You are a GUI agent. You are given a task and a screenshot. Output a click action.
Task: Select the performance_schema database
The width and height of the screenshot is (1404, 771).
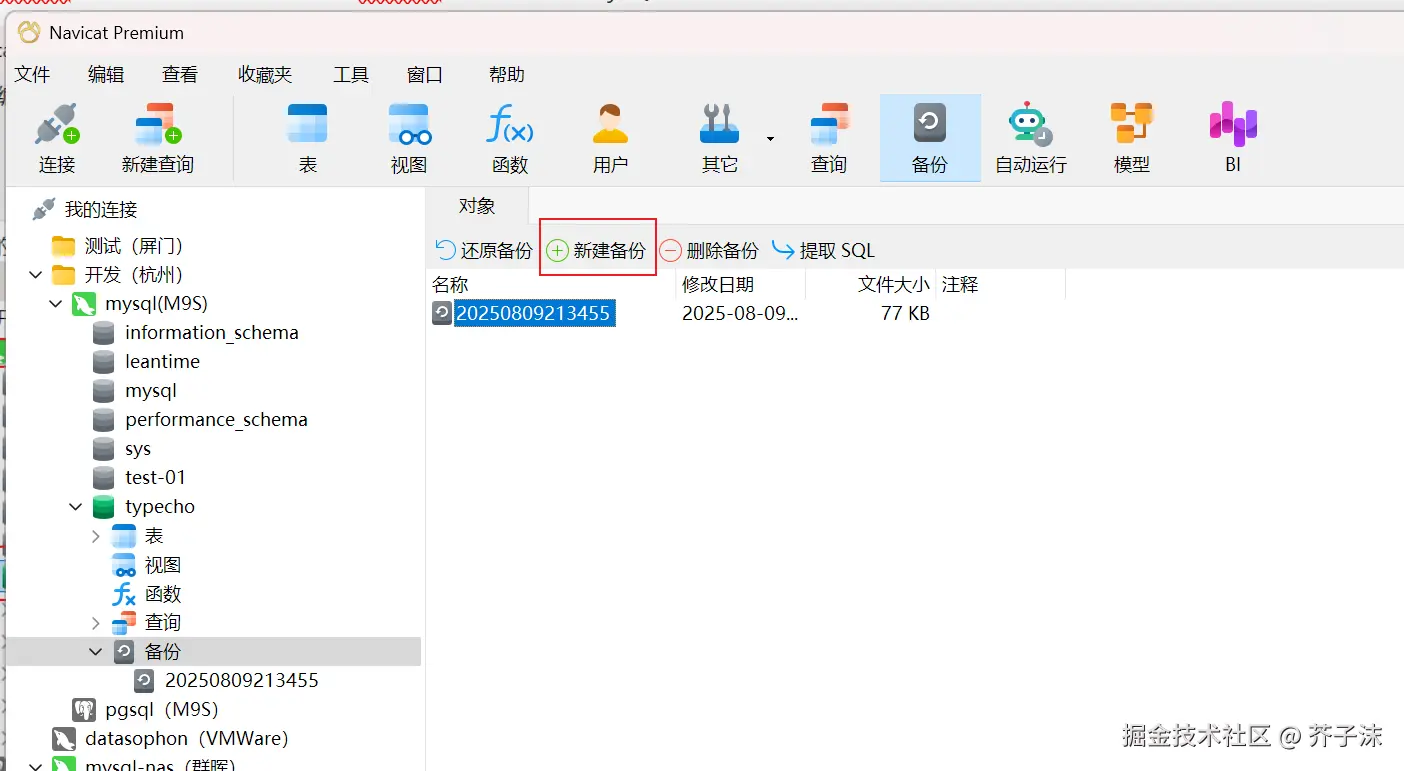[x=216, y=420]
